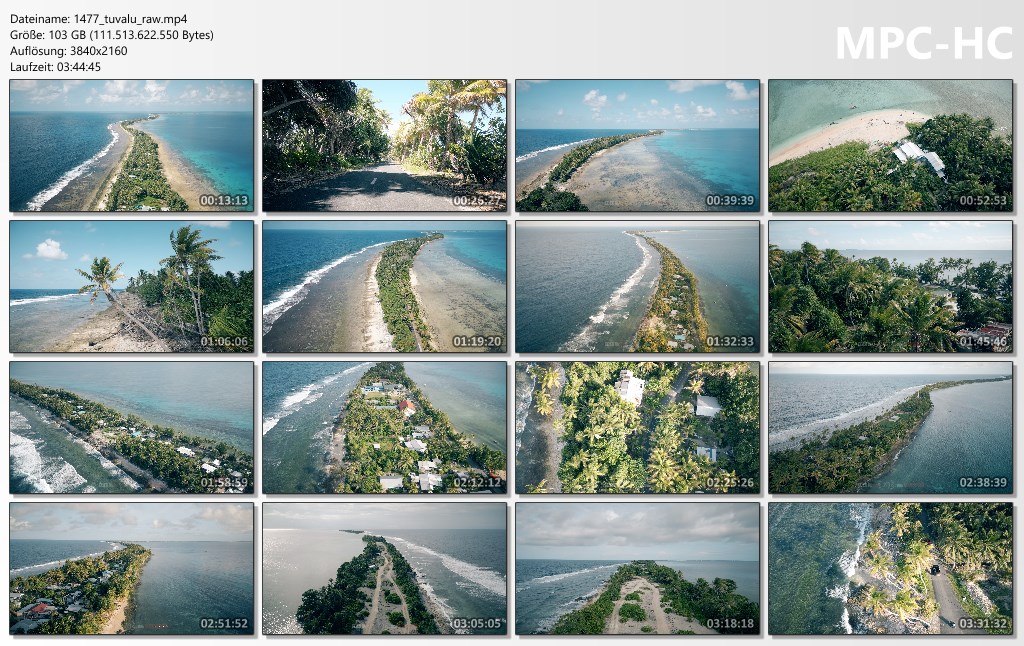The width and height of the screenshot is (1024, 646).
Task: Click the file name "1477_tuvalu_raw.mp4"
Action: point(131,19)
